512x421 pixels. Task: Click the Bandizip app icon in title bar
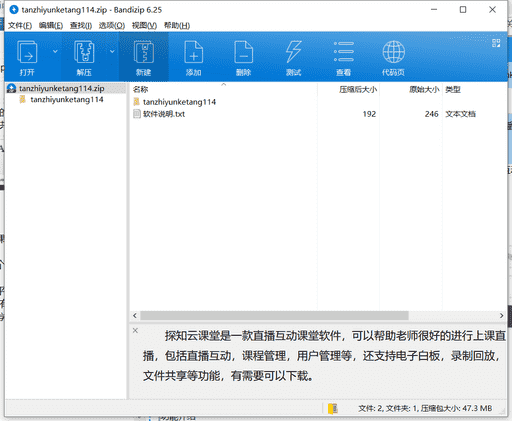[14, 10]
